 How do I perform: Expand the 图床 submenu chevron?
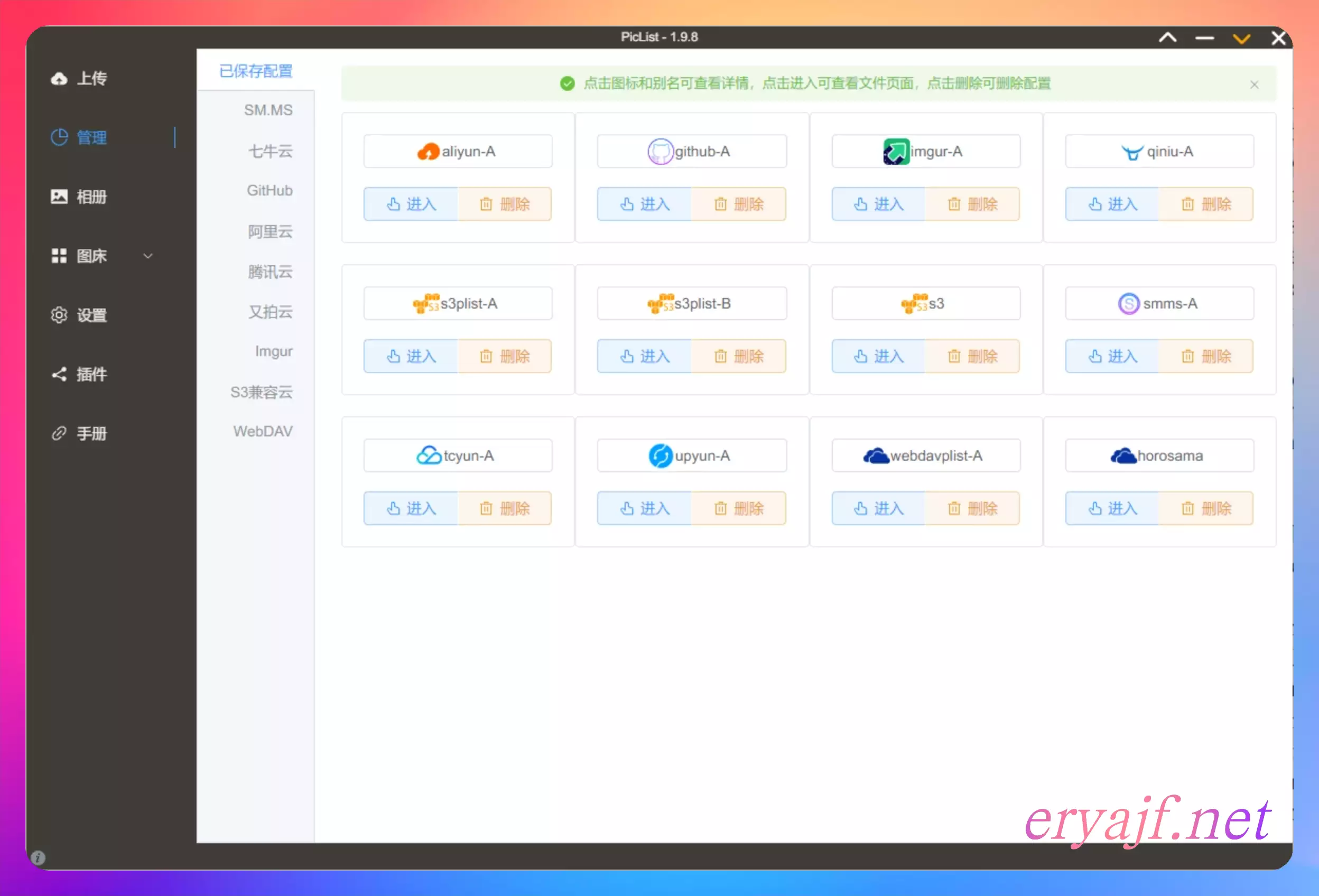tap(147, 256)
